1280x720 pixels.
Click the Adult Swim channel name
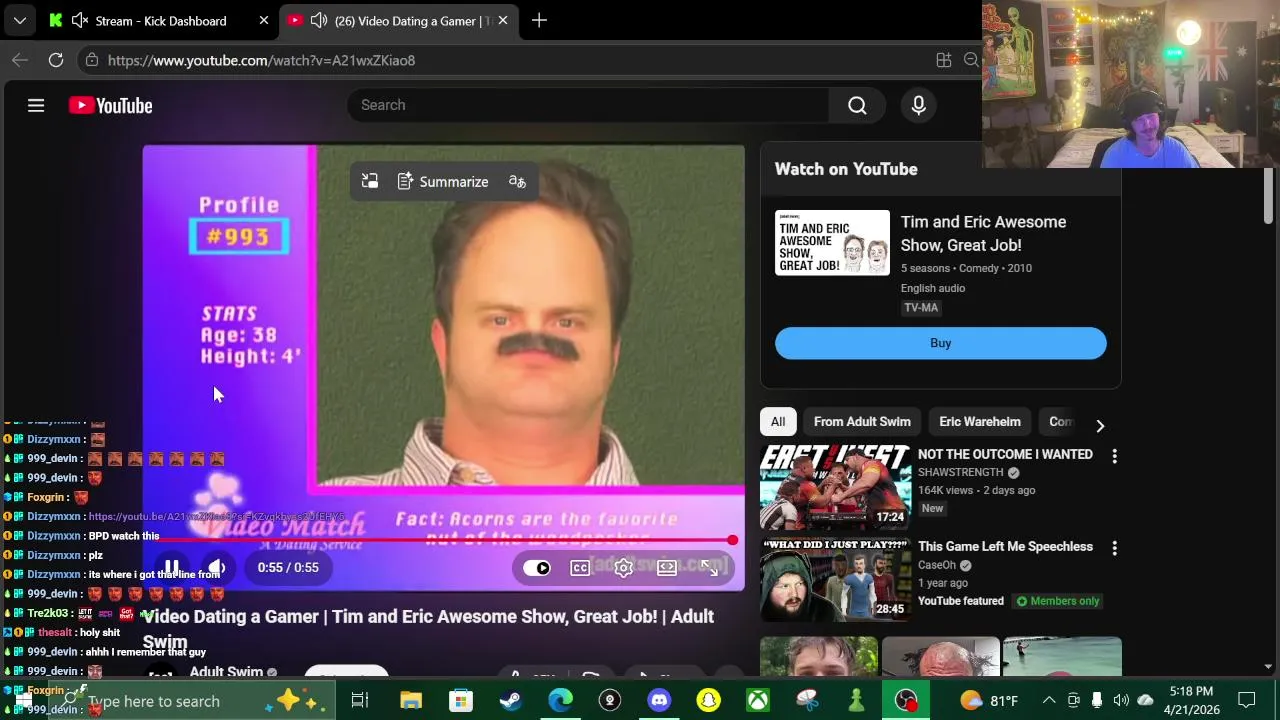tap(226, 672)
